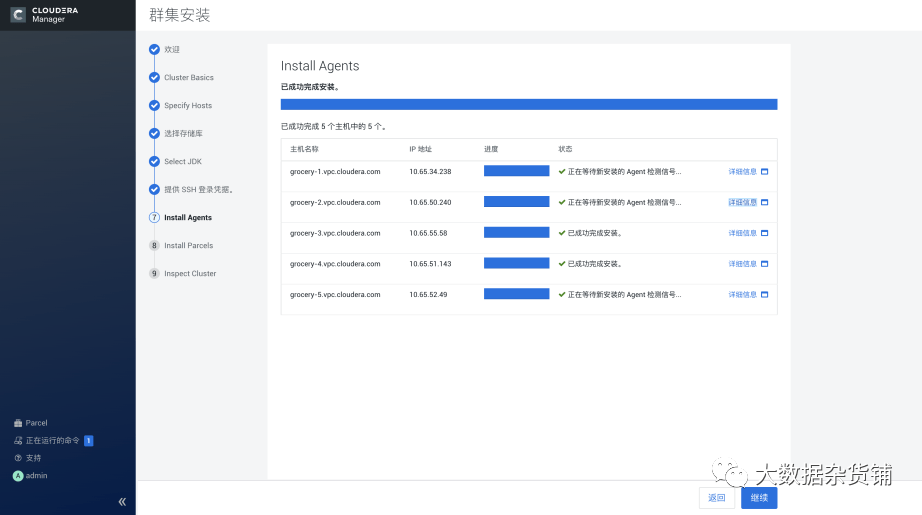Click the Specify Hosts checkmark icon
This screenshot has height=515, width=922.
point(154,106)
